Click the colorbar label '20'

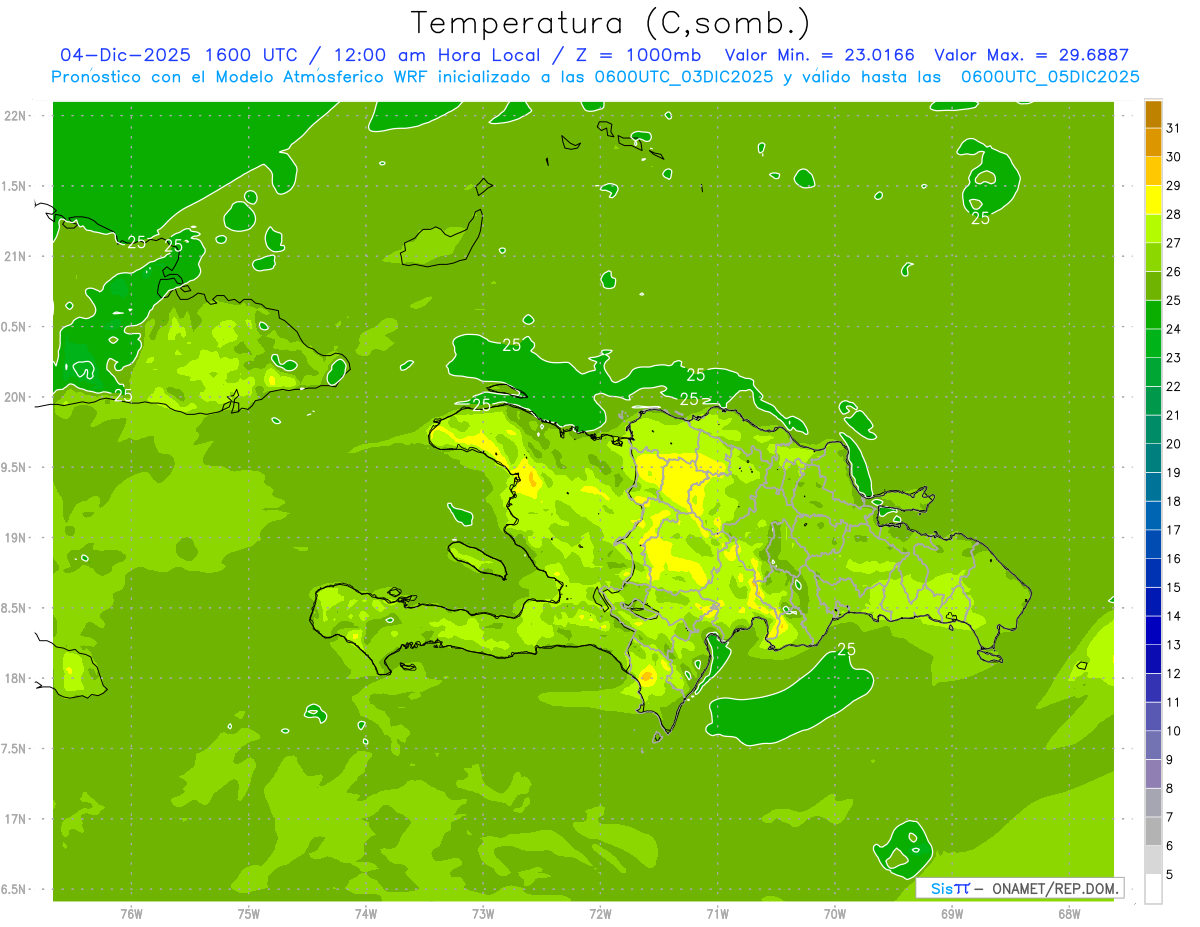point(1174,444)
